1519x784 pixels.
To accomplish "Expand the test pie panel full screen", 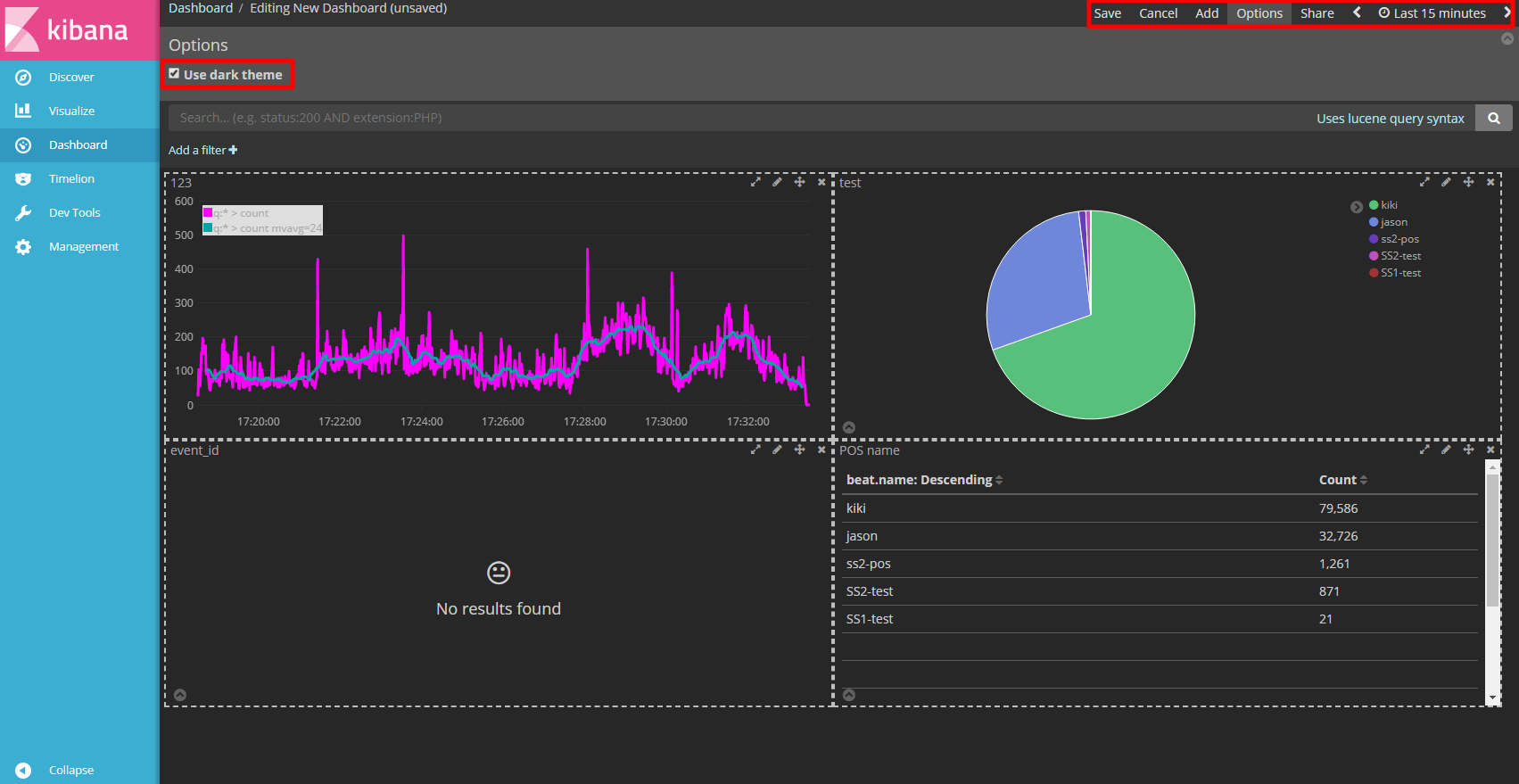I will click(x=1424, y=182).
